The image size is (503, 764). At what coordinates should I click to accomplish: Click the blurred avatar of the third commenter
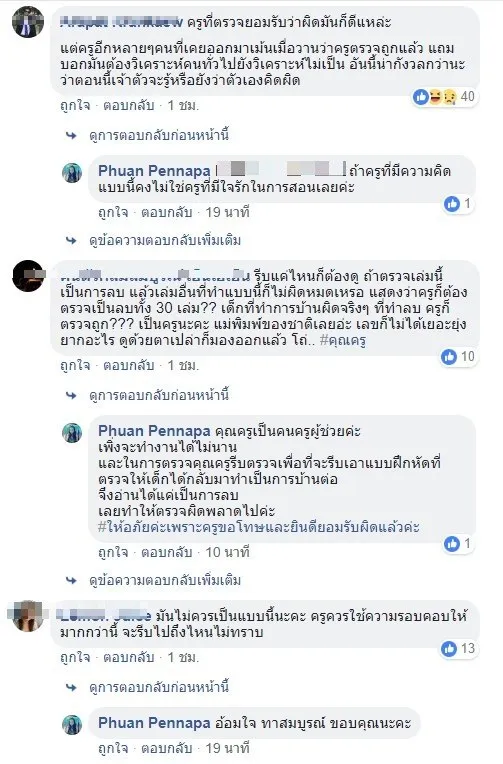28,616
